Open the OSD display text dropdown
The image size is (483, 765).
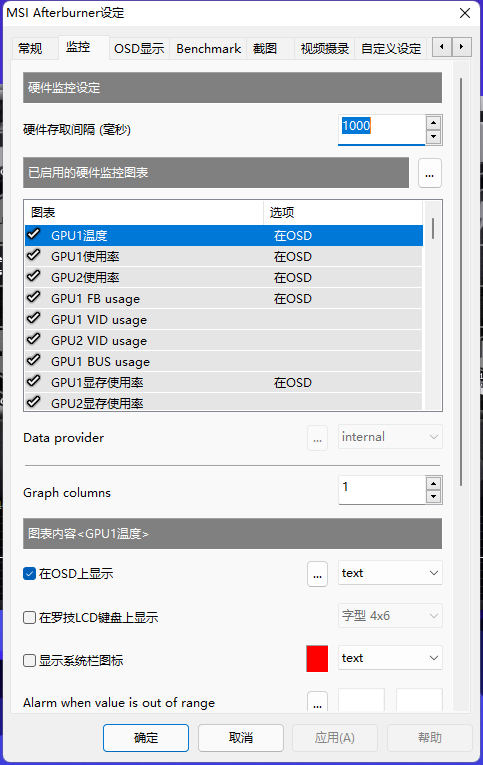tap(390, 573)
